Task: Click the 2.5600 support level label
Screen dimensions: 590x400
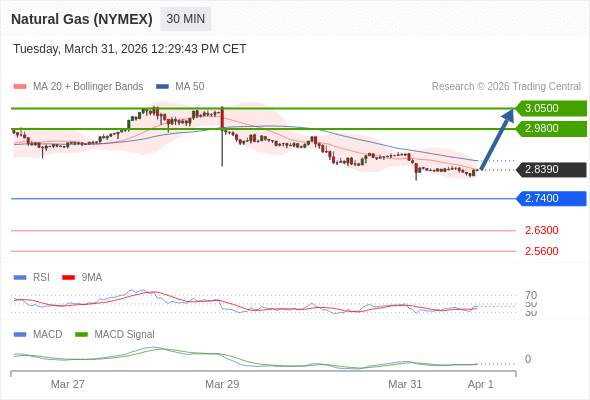Action: click(x=541, y=251)
